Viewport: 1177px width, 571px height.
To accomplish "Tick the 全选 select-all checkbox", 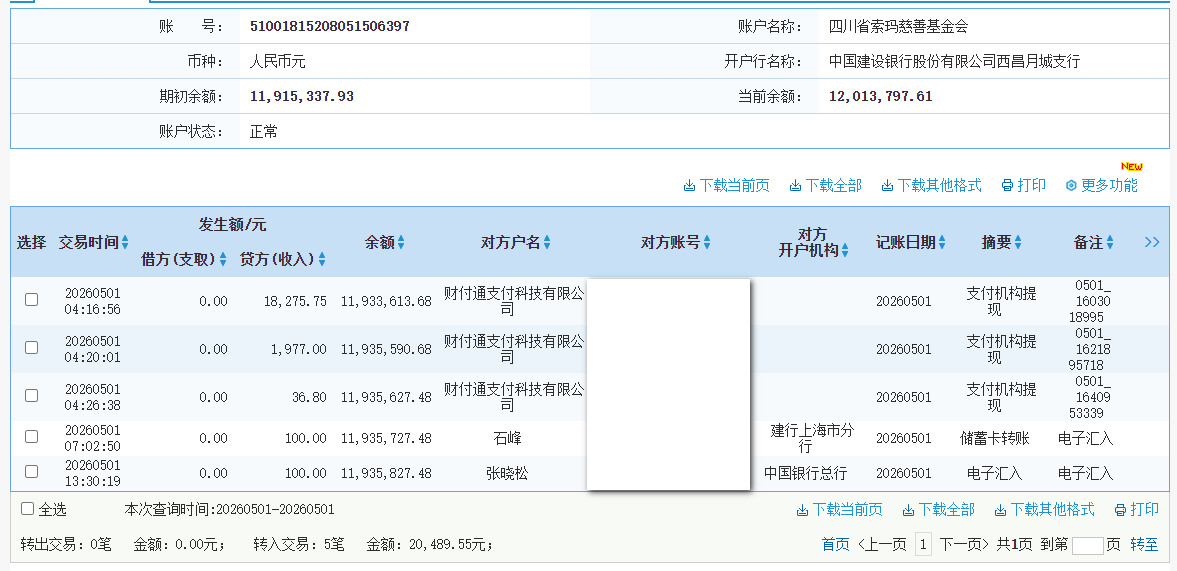I will (28, 509).
